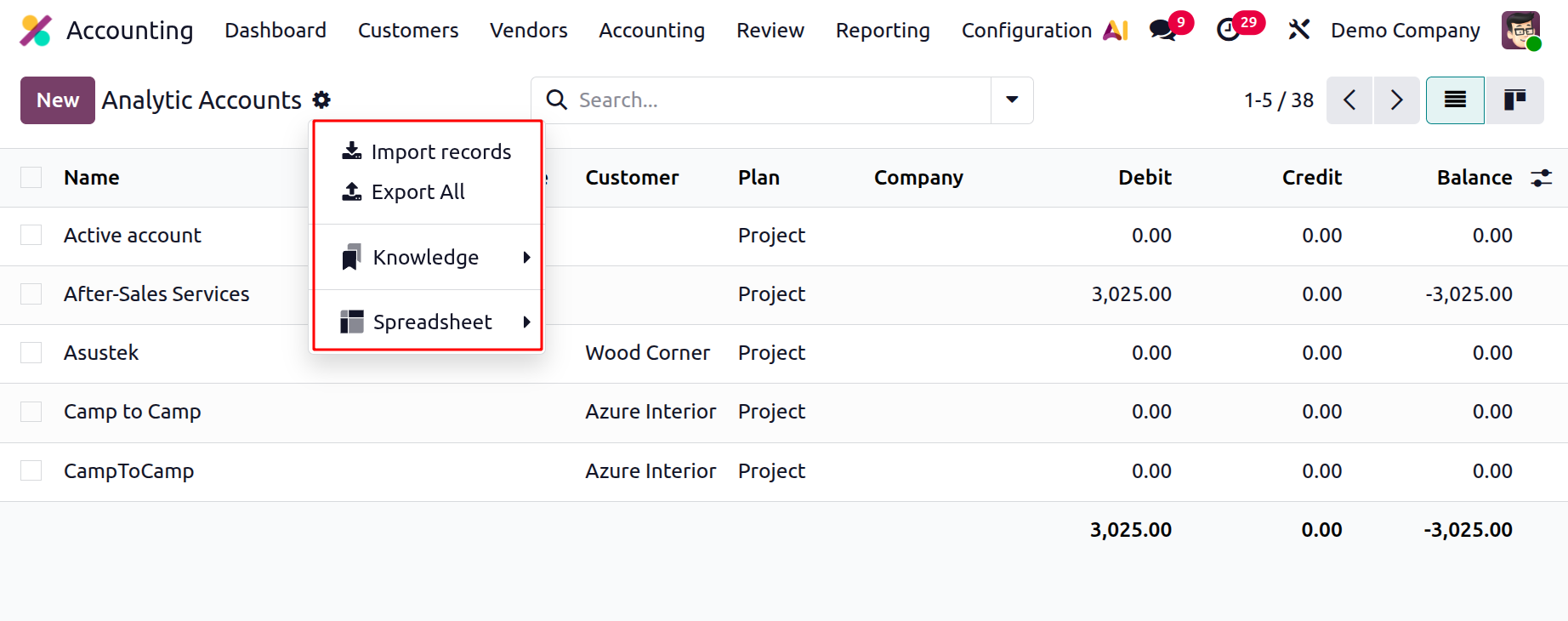Switch to the list view

pyautogui.click(x=1455, y=100)
